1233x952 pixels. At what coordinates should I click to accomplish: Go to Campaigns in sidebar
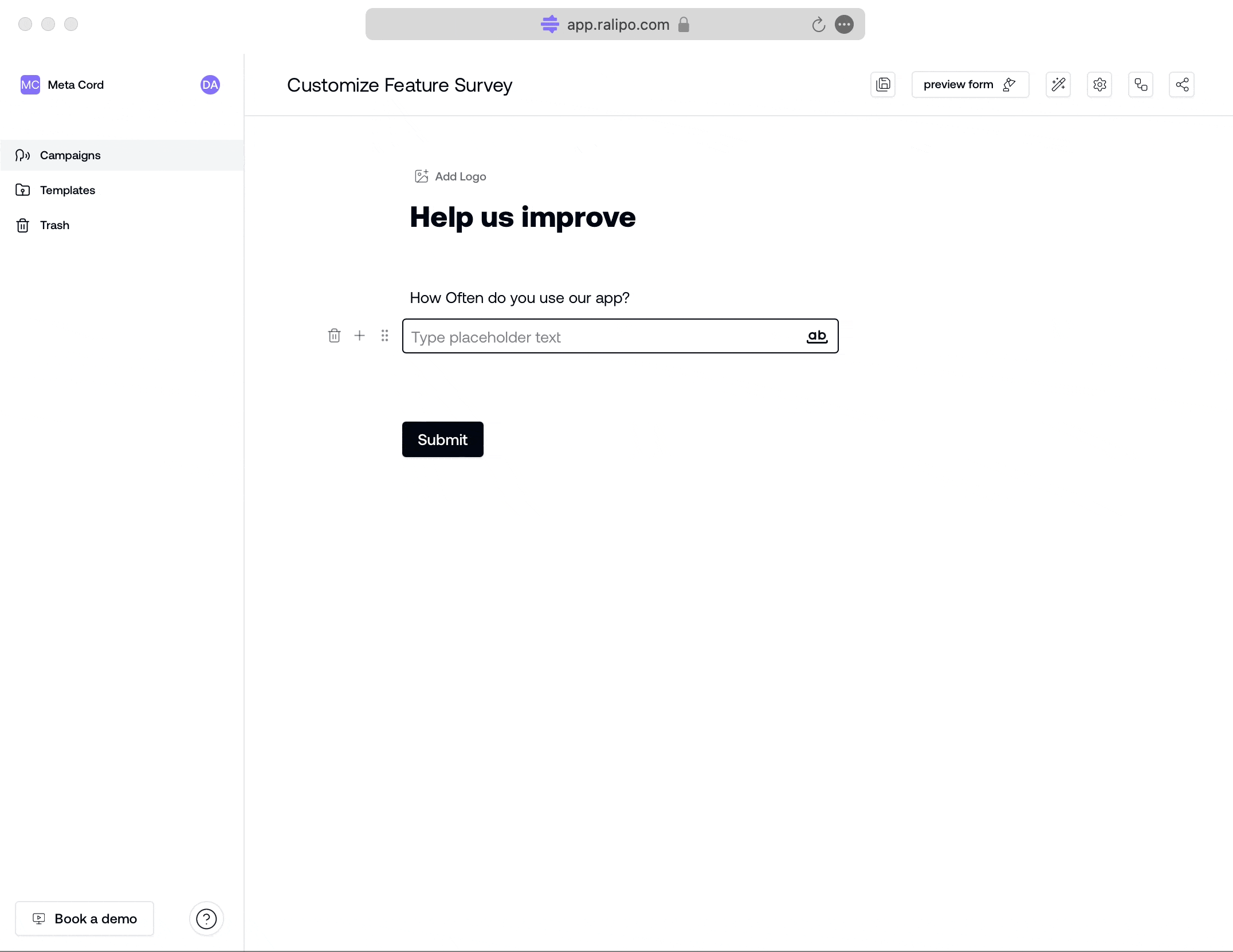coord(70,155)
